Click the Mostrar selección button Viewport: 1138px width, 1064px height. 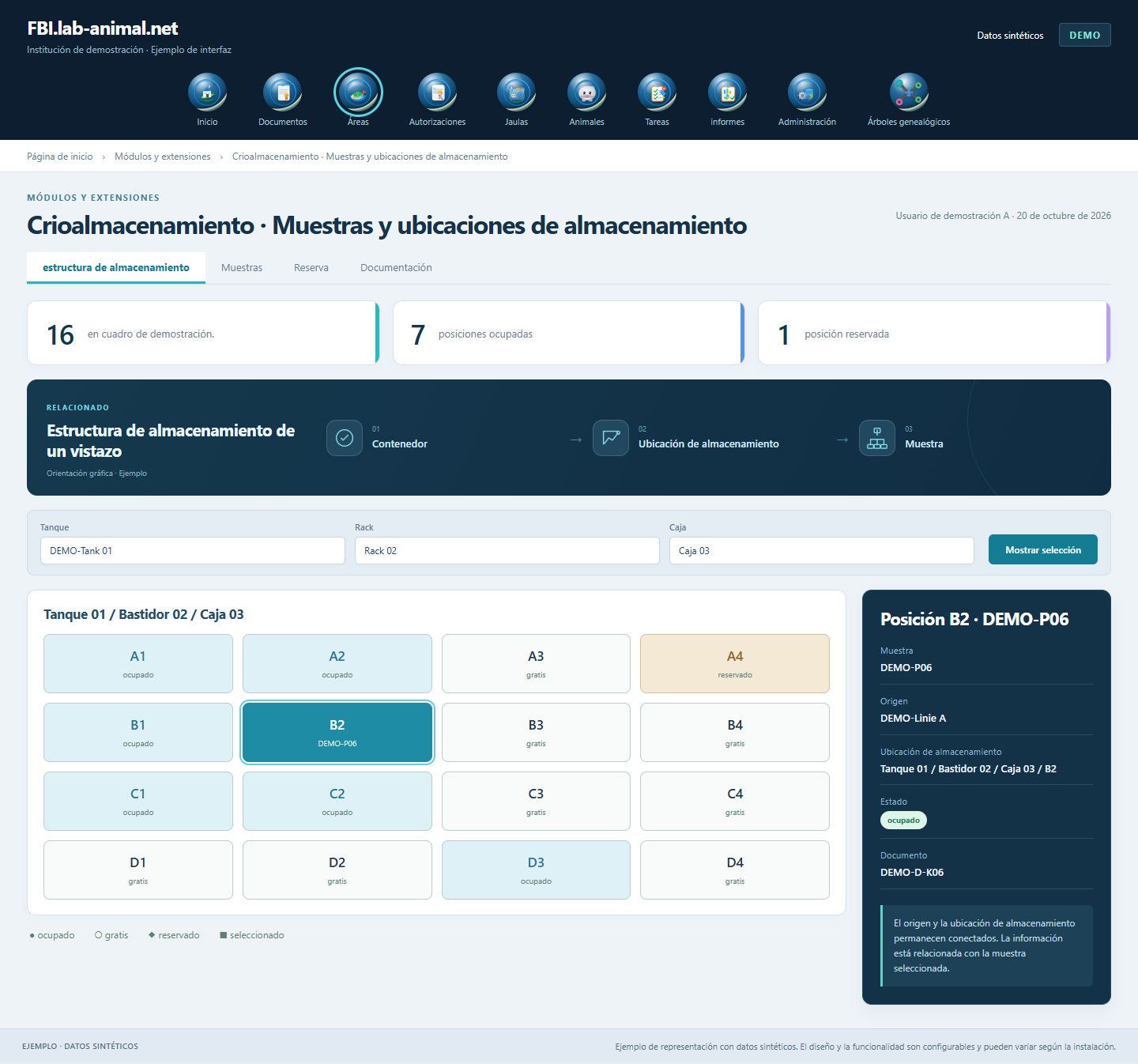tap(1043, 549)
